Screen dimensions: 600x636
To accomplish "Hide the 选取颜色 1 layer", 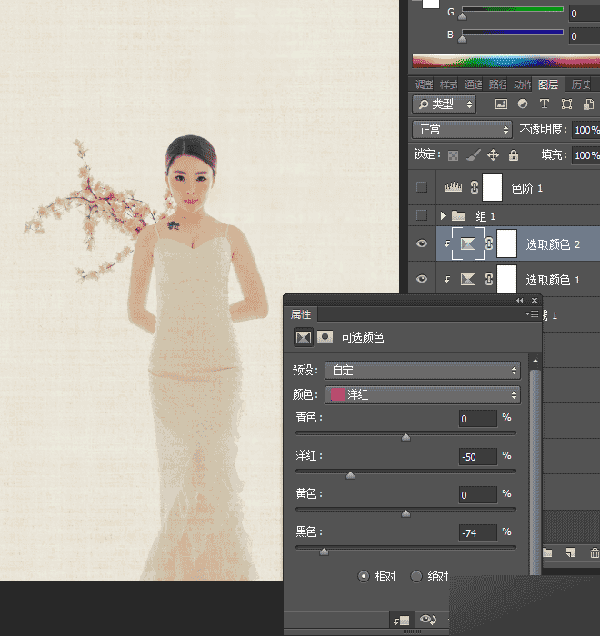I will [422, 279].
